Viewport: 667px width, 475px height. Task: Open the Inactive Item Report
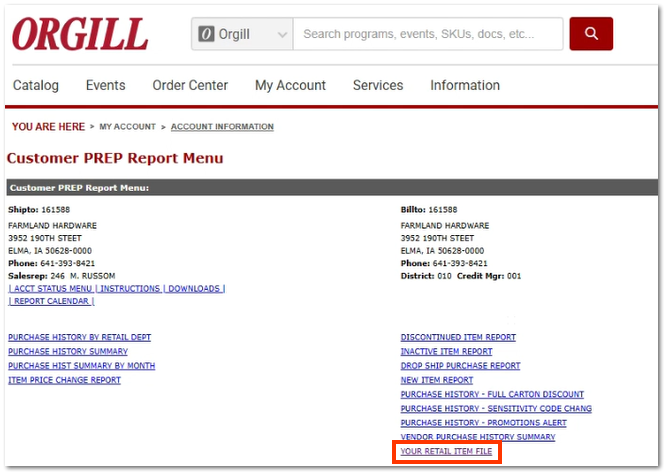[x=446, y=352]
